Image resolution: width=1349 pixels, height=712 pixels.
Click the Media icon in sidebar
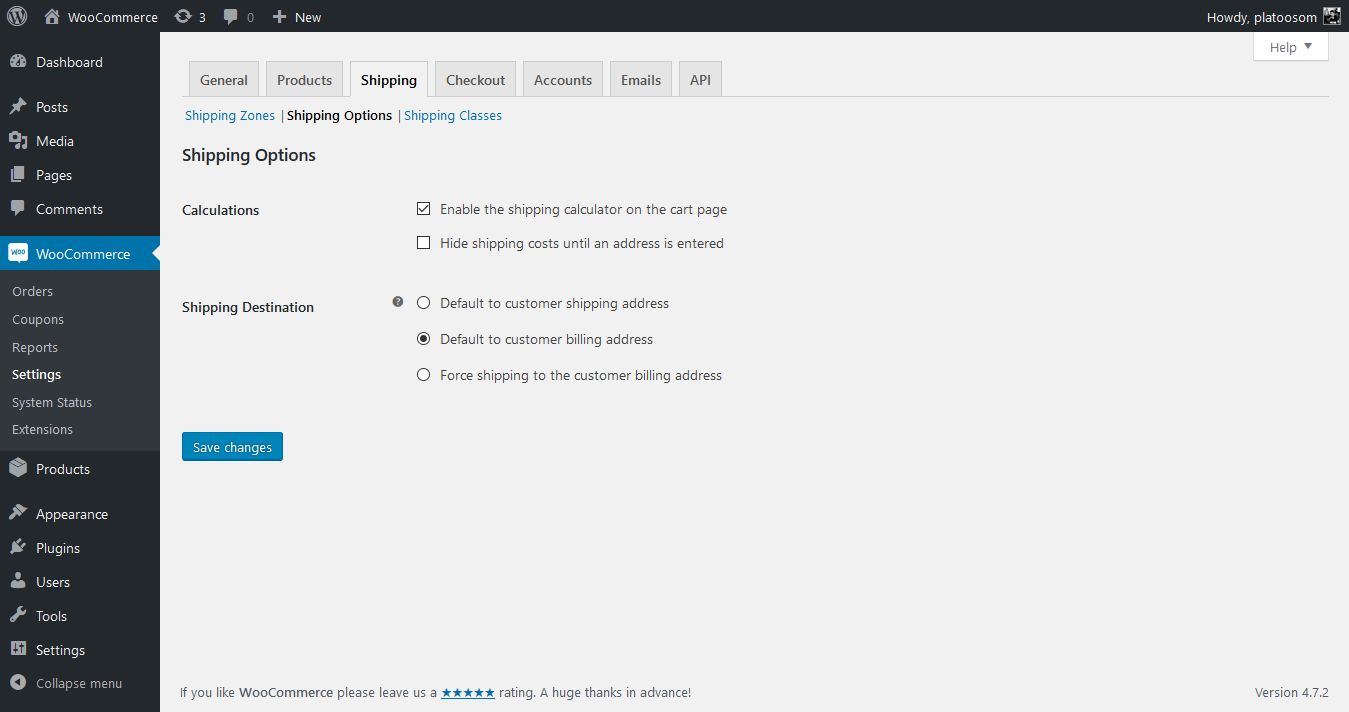(18, 141)
